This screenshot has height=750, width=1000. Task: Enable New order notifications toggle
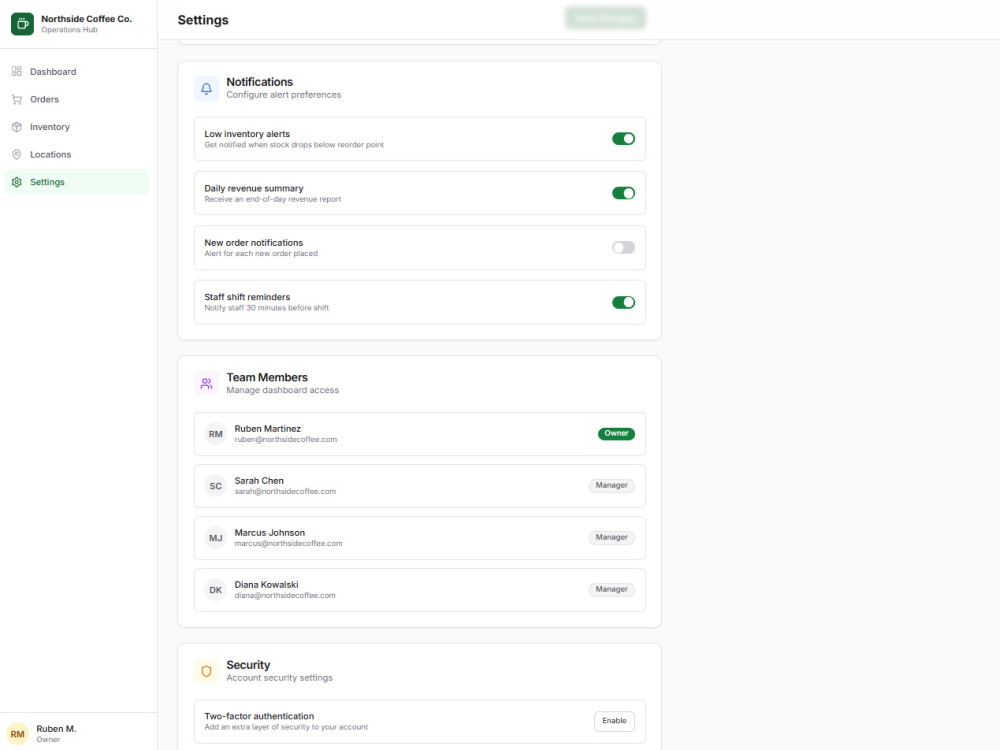click(x=623, y=247)
